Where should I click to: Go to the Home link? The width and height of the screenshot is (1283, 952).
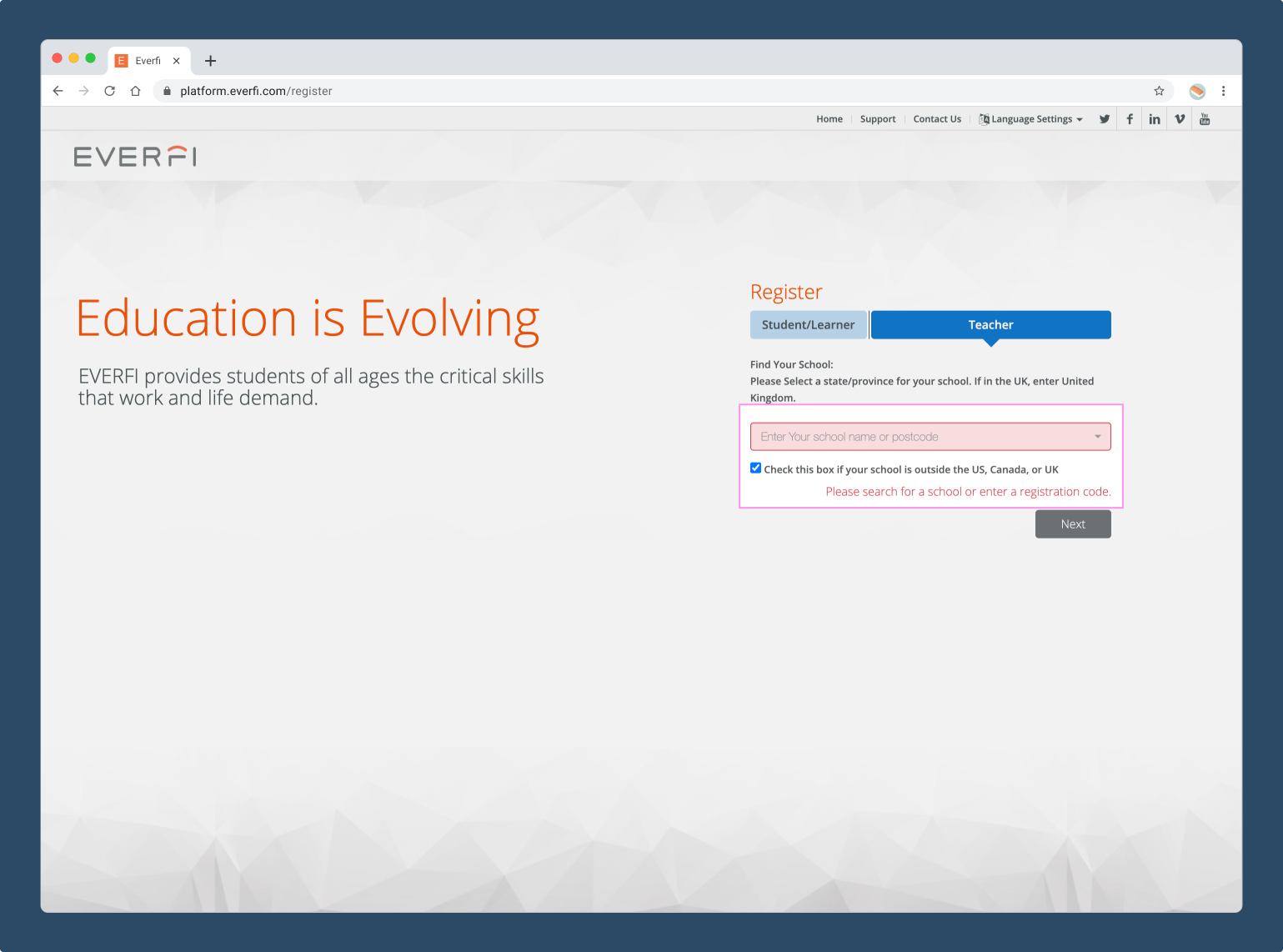[x=829, y=119]
